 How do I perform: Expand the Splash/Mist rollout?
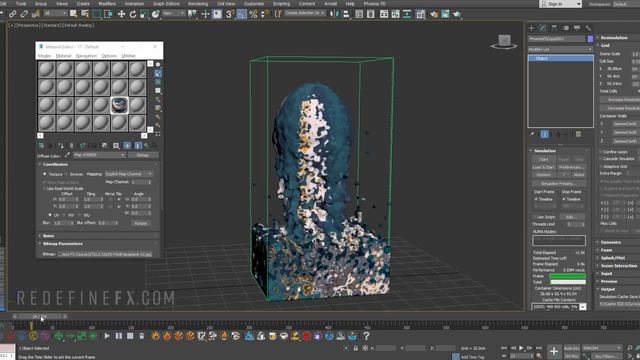tap(613, 258)
